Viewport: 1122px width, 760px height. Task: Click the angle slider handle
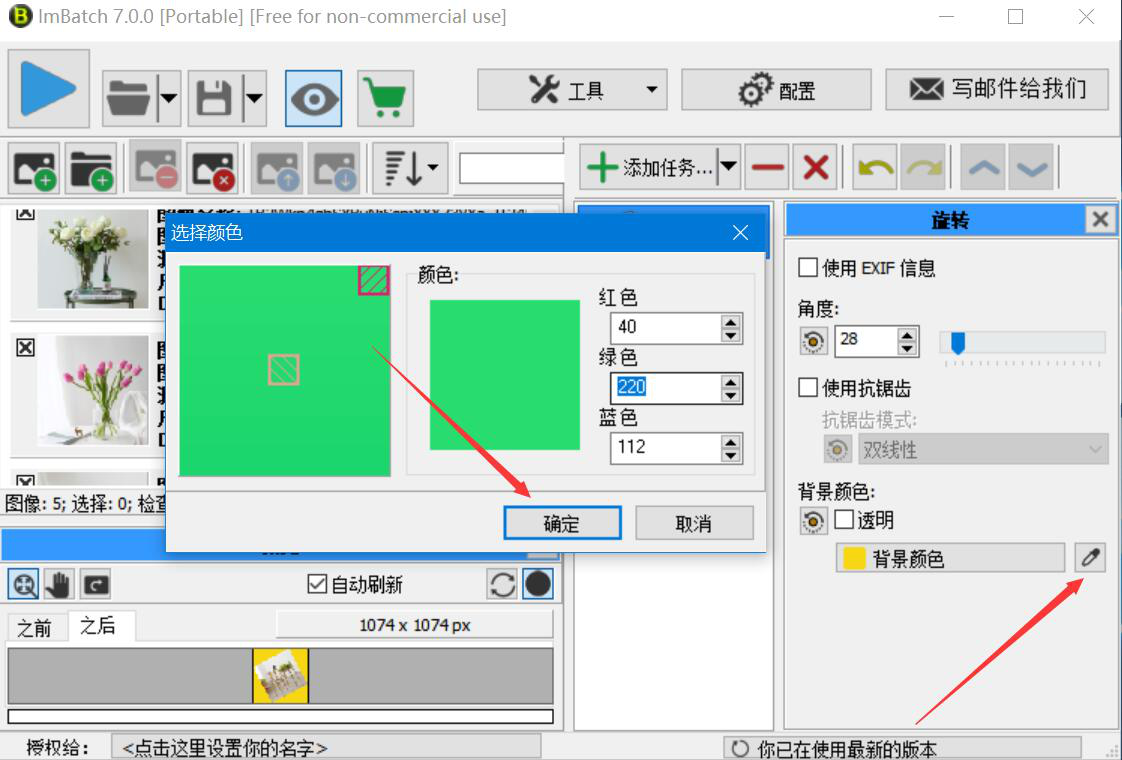pyautogui.click(x=957, y=342)
